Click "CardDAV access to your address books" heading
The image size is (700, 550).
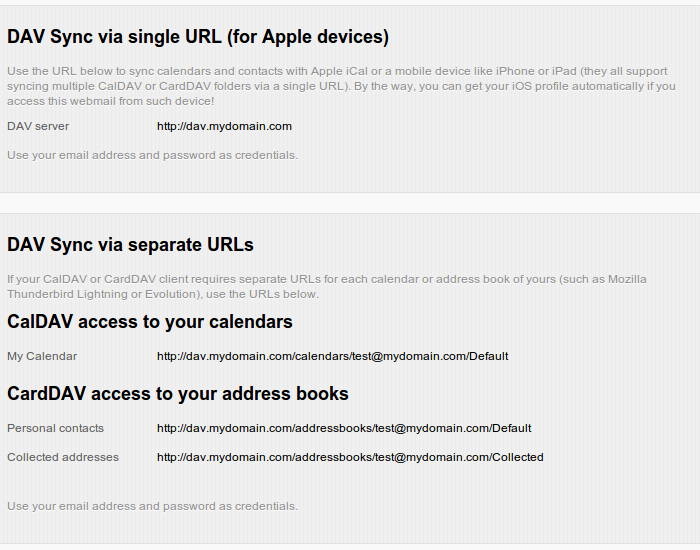click(x=178, y=394)
